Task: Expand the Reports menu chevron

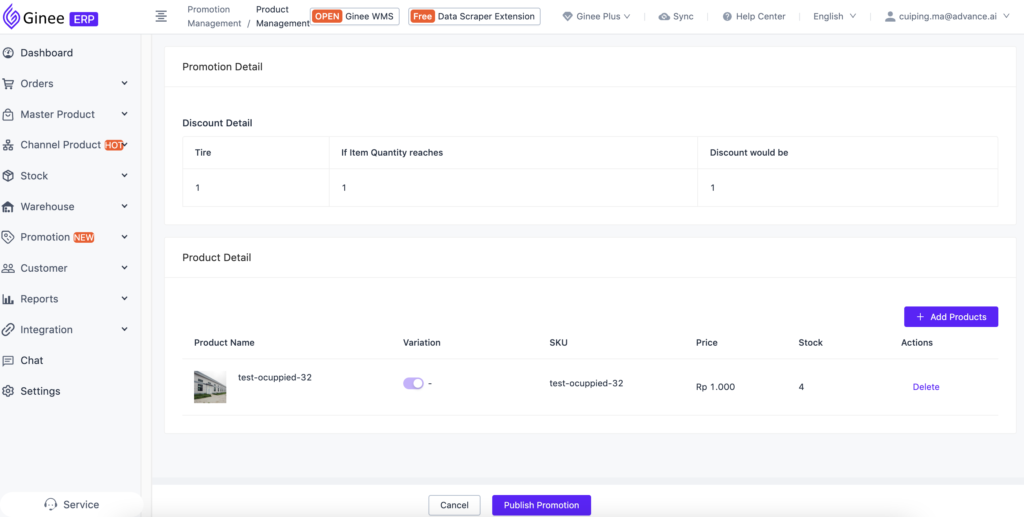Action: [125, 299]
